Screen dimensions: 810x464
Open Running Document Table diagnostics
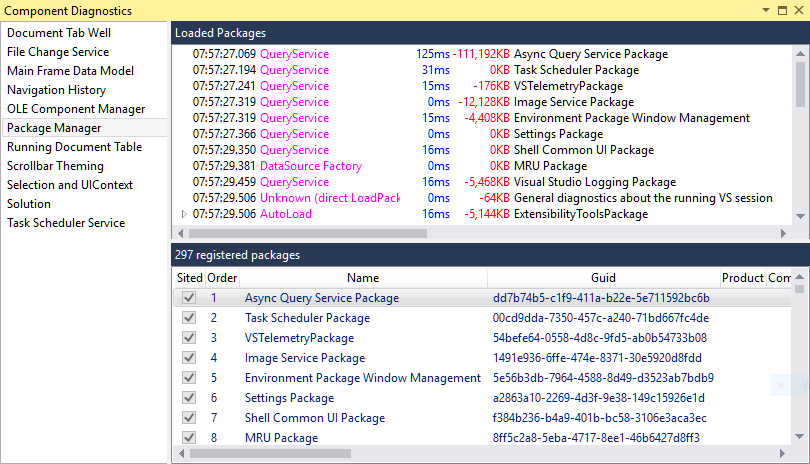point(74,147)
